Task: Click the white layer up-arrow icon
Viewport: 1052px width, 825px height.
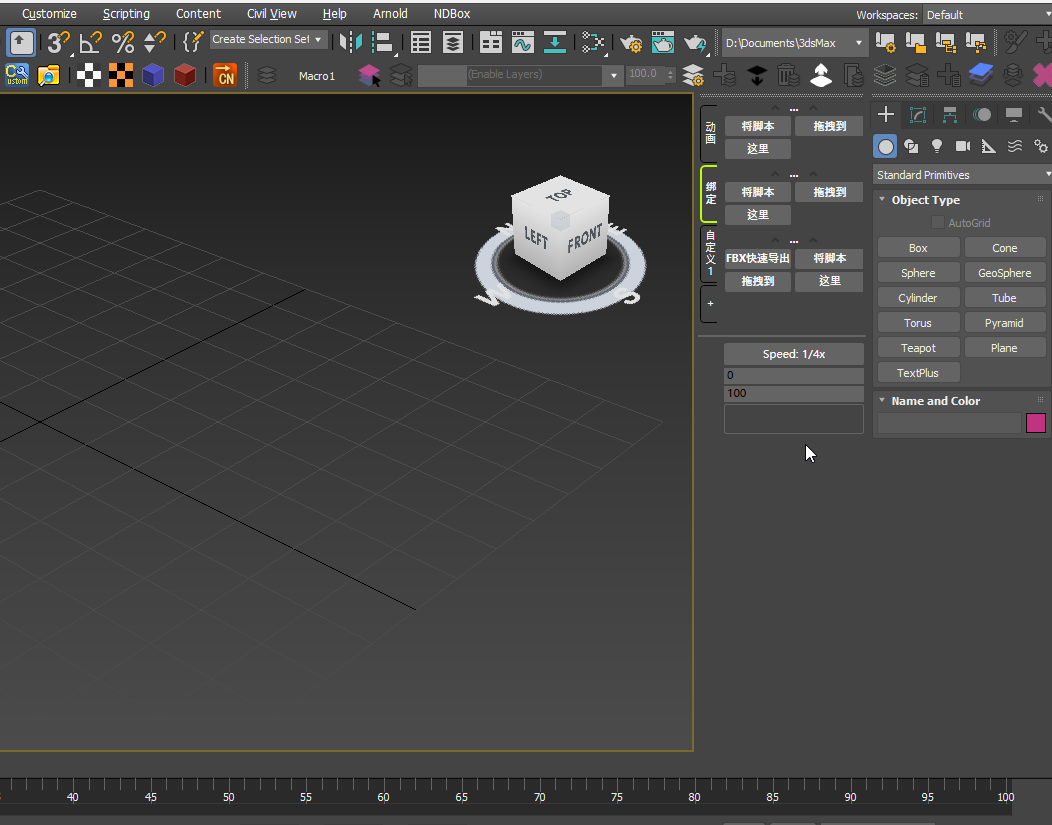Action: 821,75
